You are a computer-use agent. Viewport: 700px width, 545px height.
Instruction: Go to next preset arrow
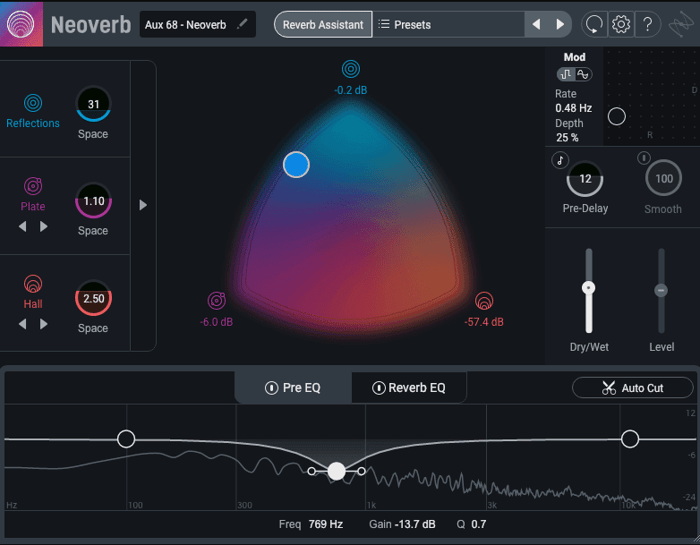coord(560,25)
